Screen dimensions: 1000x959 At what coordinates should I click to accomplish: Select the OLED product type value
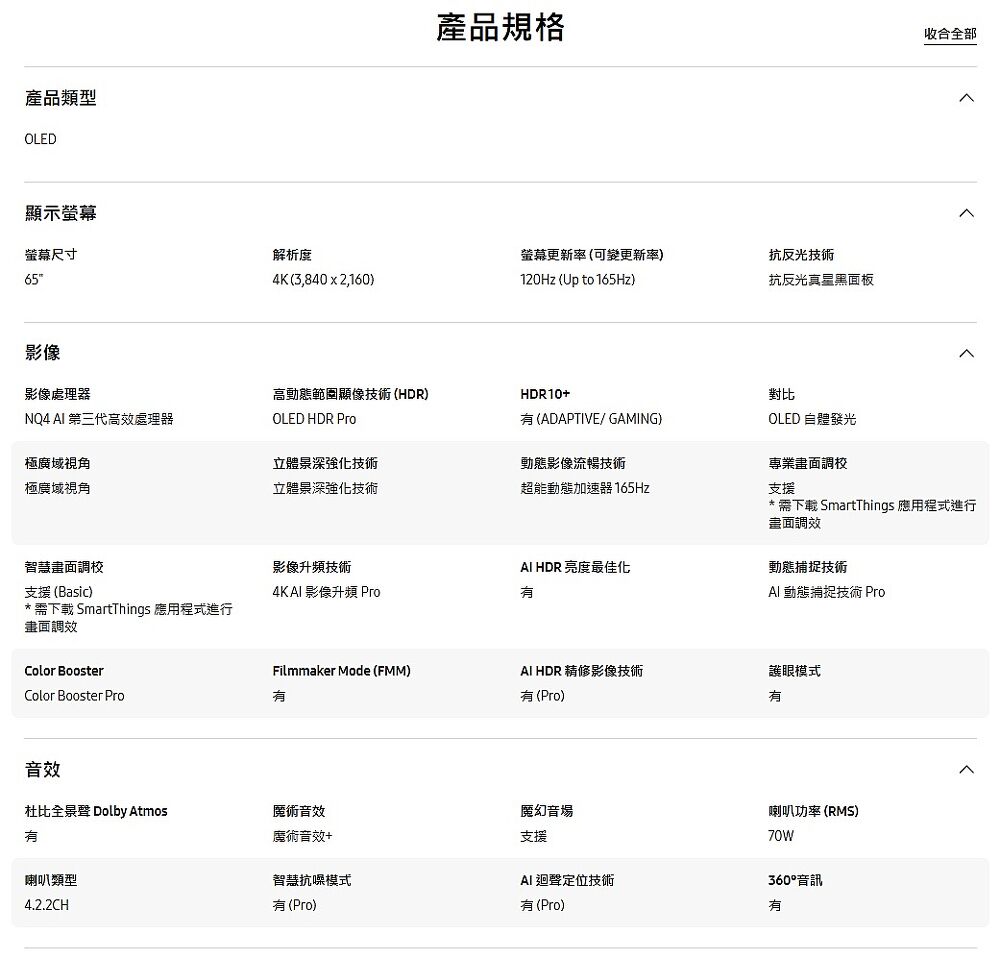pos(40,139)
